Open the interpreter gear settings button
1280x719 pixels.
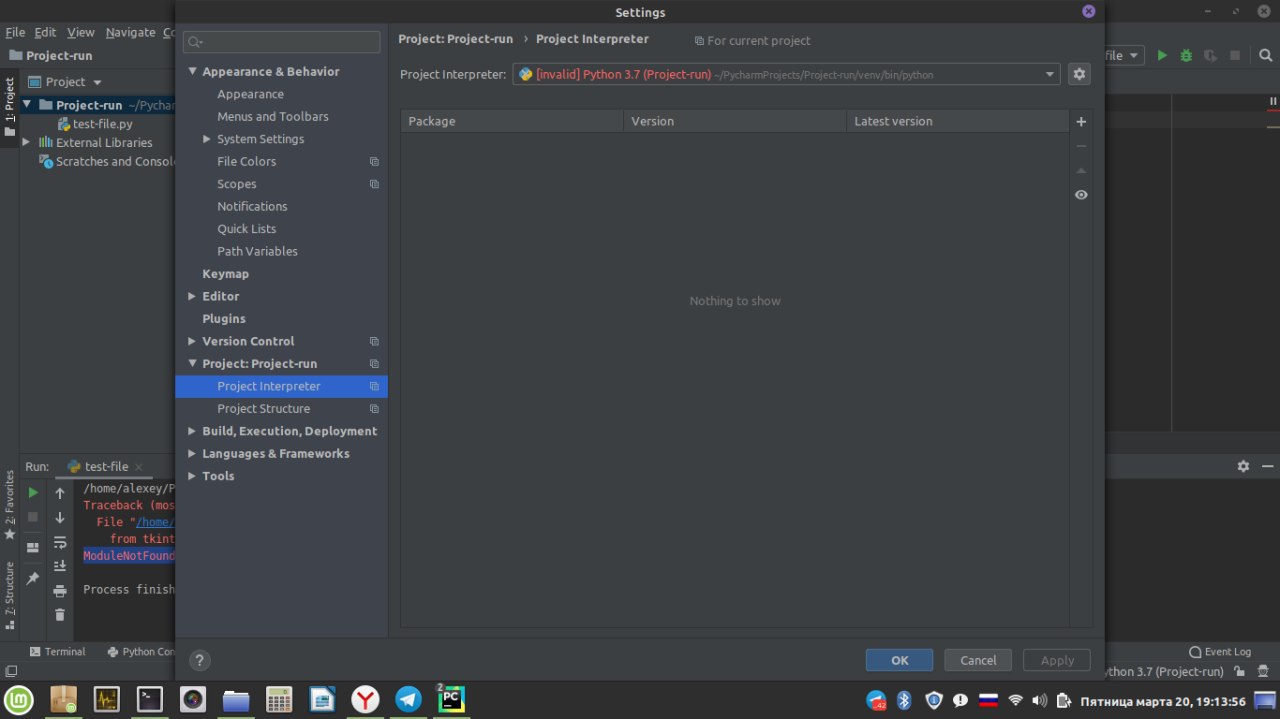[1079, 74]
